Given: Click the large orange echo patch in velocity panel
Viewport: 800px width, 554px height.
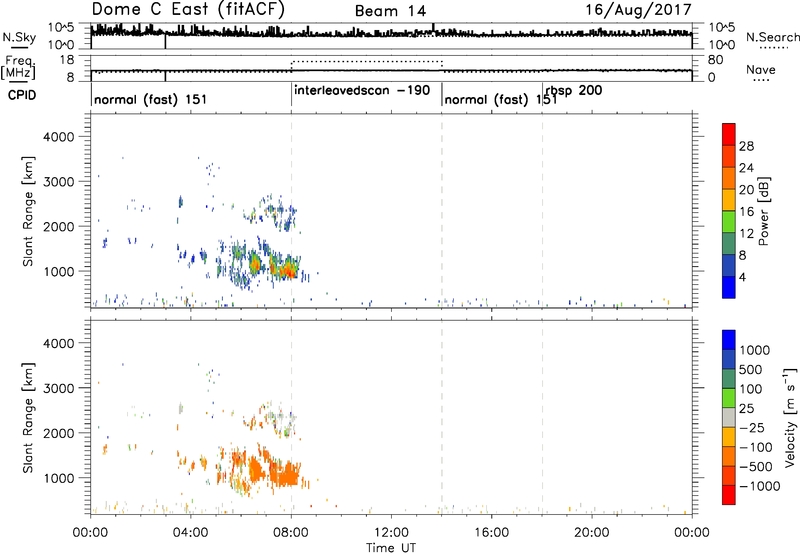Looking at the screenshot, I should [284, 473].
